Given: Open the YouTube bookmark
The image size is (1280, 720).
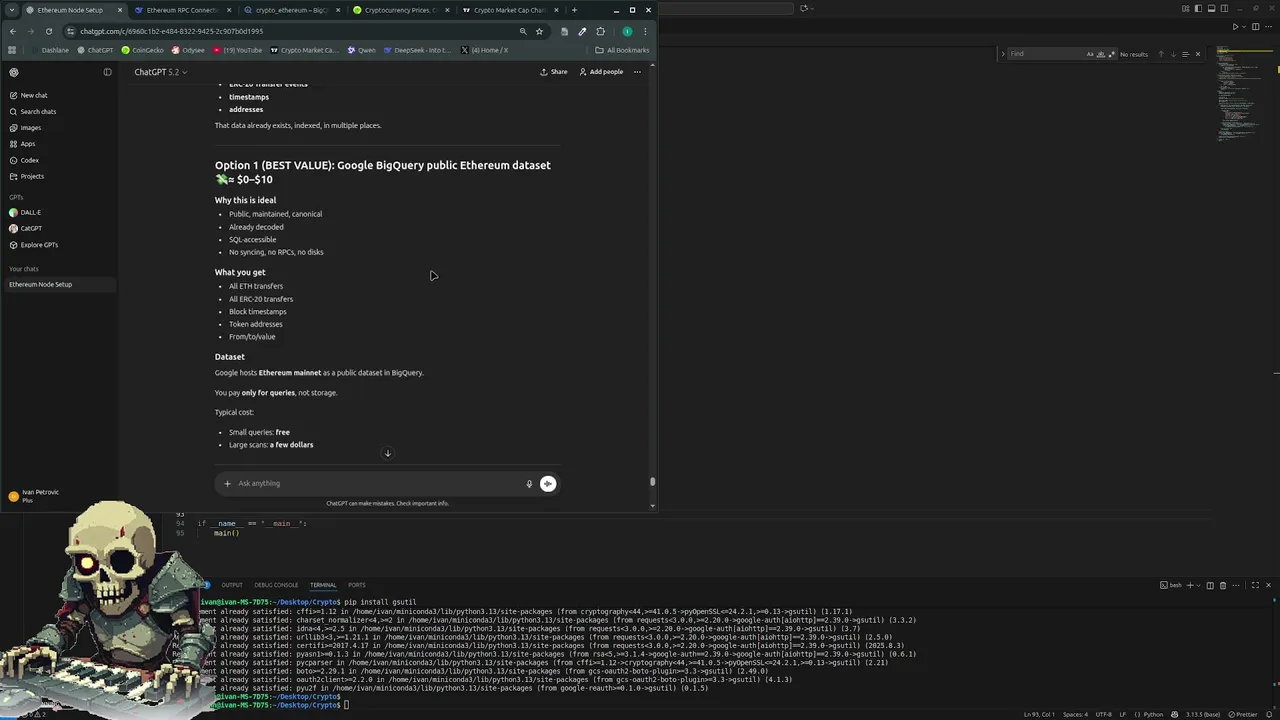Looking at the screenshot, I should (x=237, y=50).
